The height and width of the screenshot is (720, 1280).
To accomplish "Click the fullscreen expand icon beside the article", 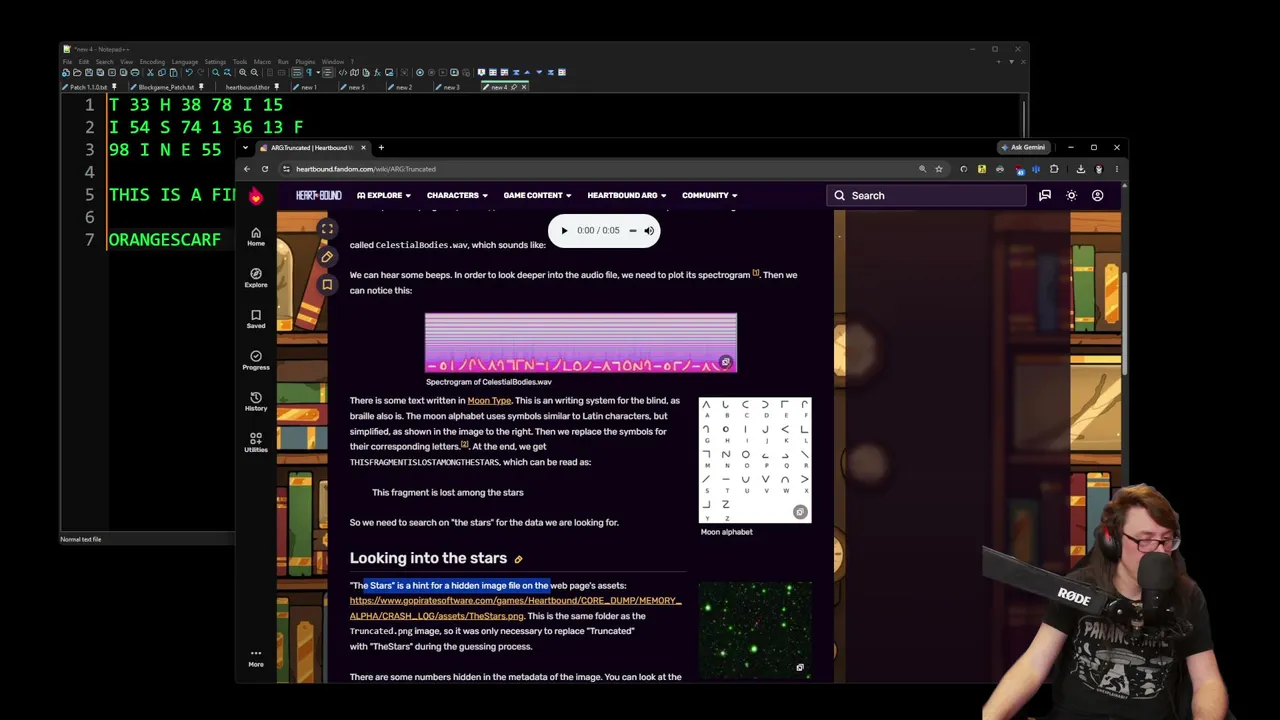I will point(327,229).
